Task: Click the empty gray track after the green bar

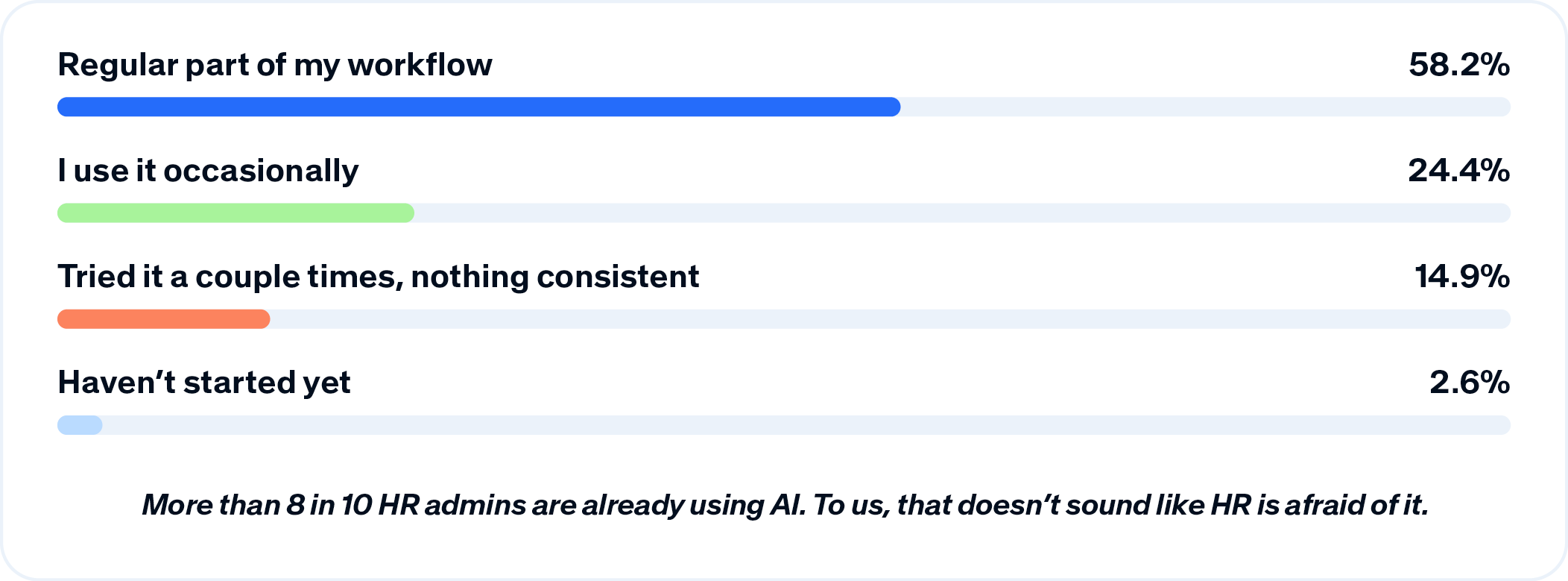Action: coord(962,213)
